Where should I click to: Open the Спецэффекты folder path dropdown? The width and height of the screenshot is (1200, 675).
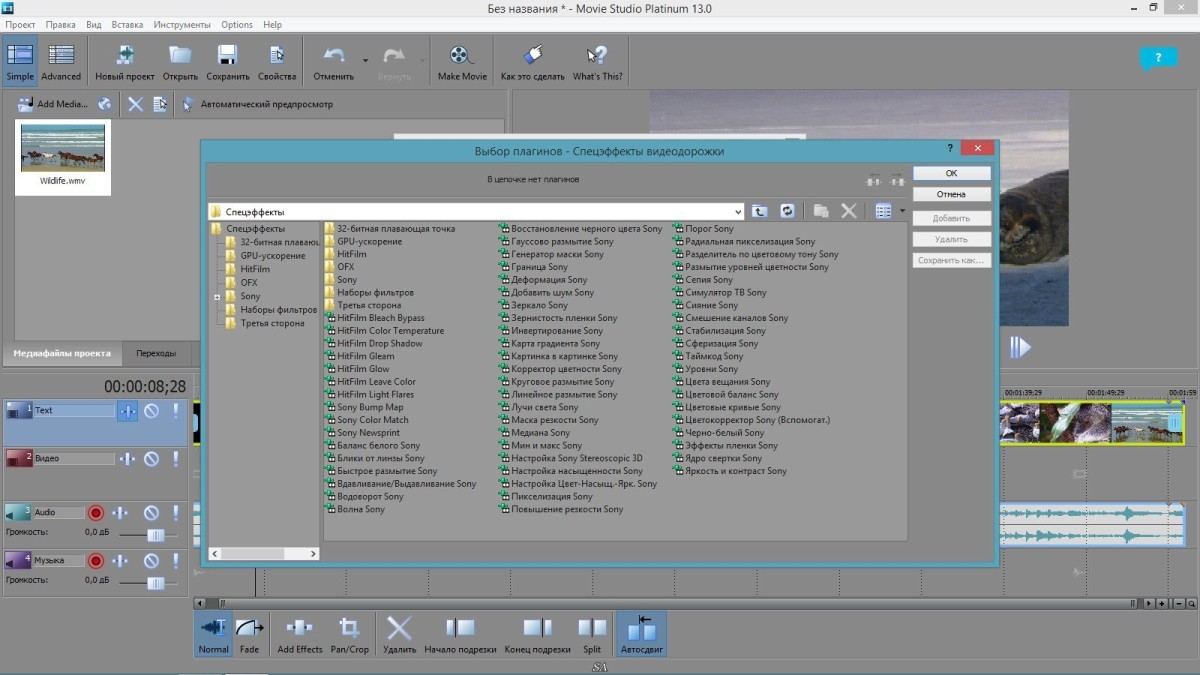[x=738, y=212]
